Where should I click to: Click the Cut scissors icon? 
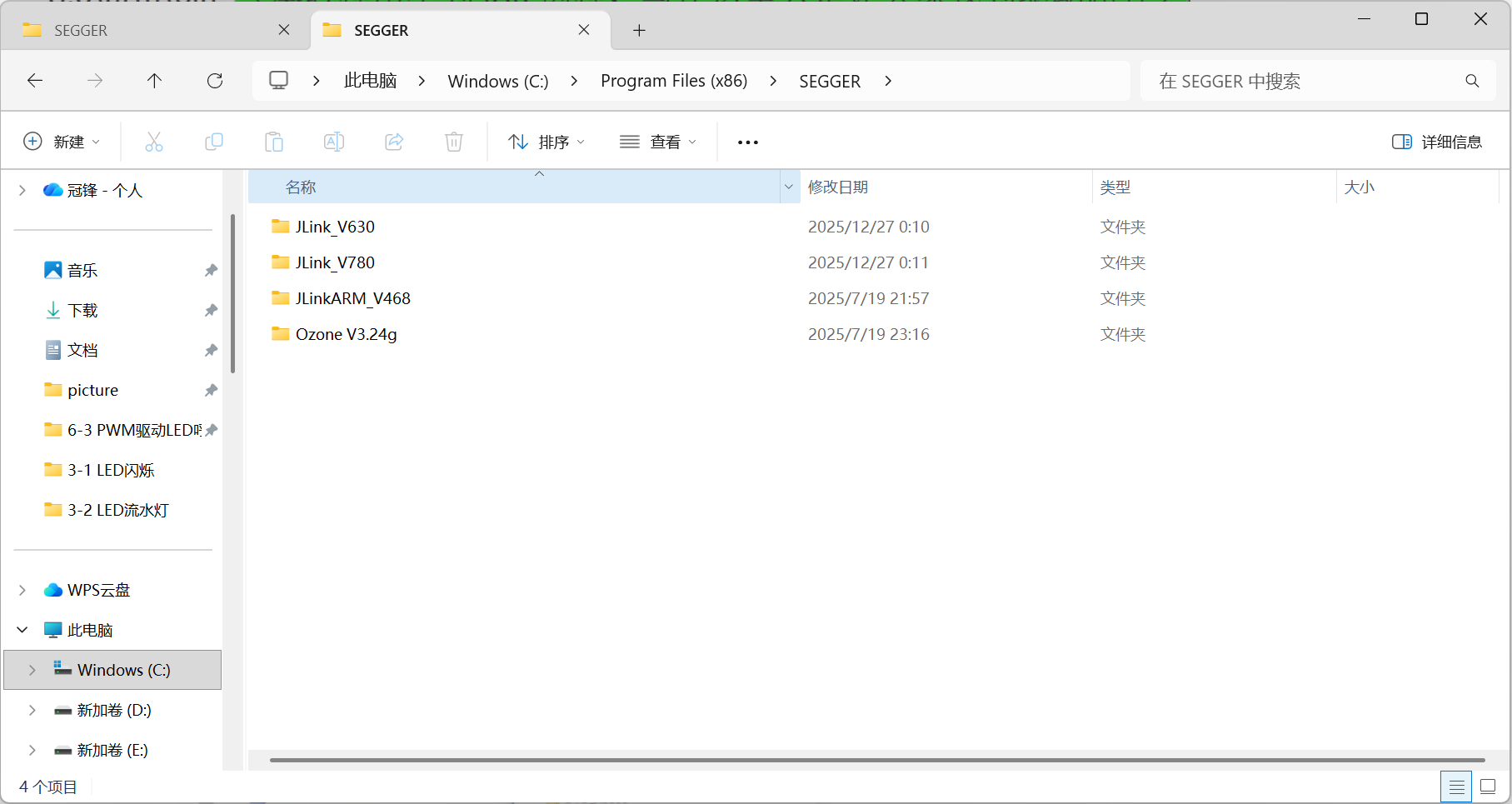tap(154, 142)
